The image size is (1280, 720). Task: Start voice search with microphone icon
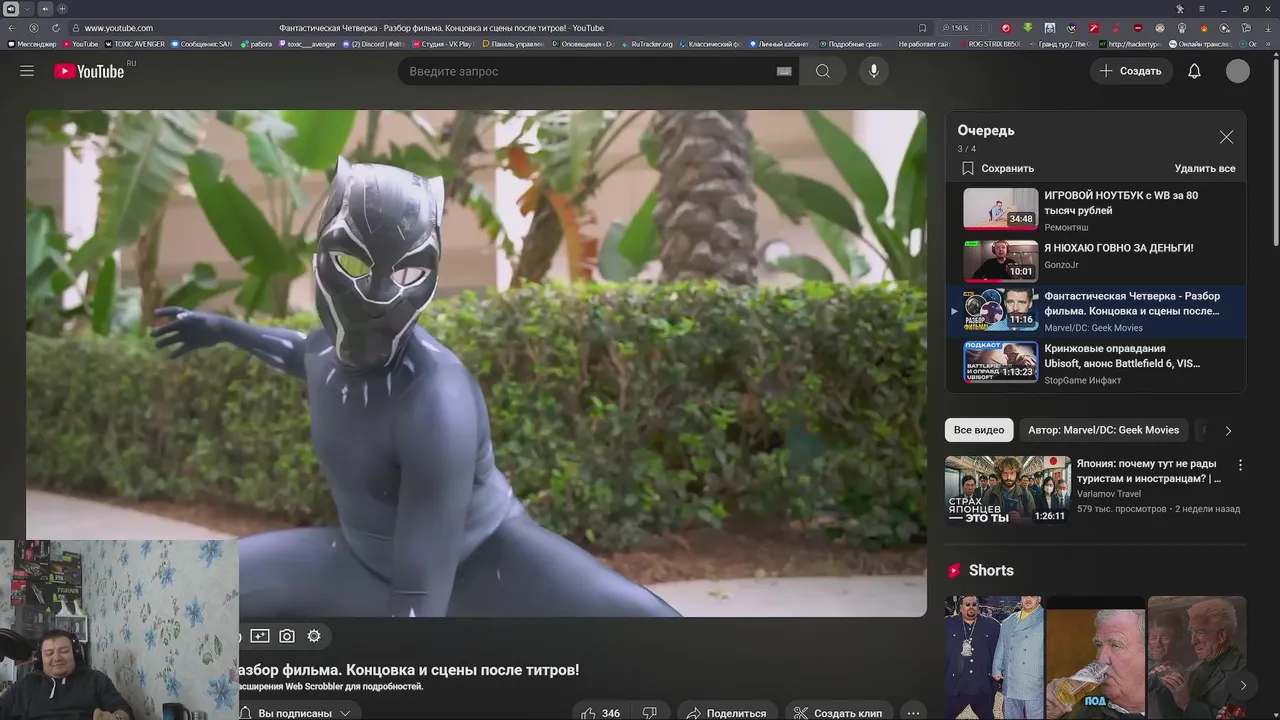874,71
